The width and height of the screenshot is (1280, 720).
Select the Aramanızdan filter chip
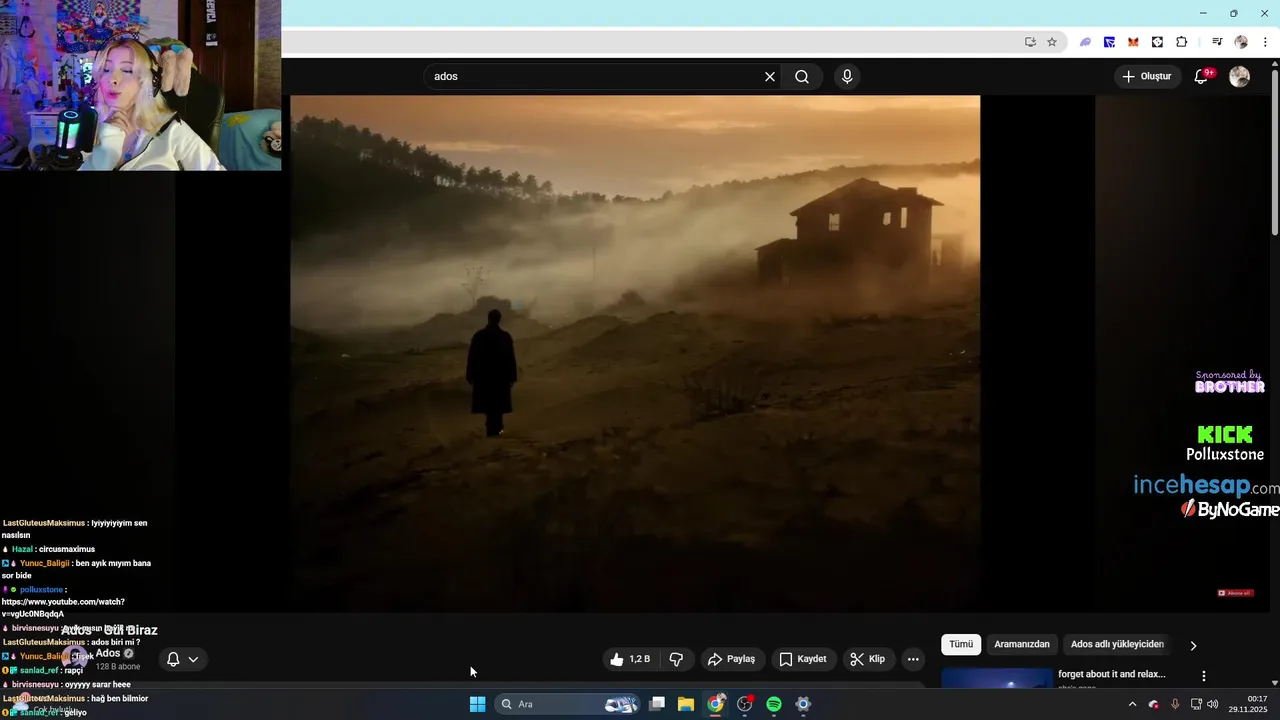1022,644
